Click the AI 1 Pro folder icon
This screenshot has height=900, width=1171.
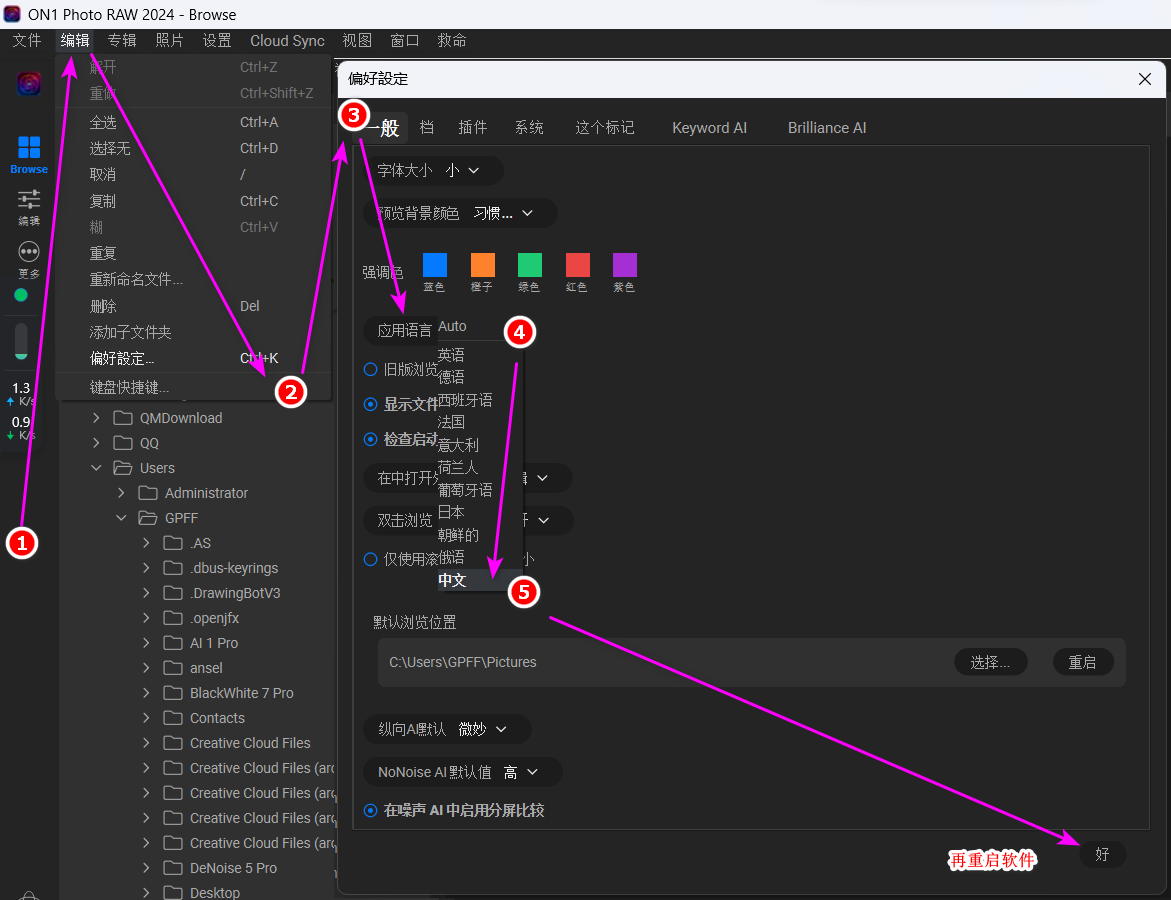pos(173,643)
